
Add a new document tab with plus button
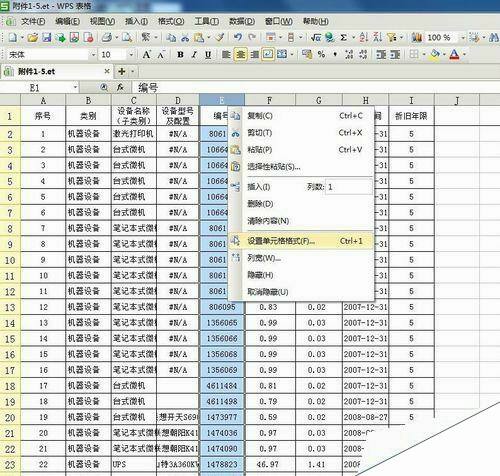[122, 71]
